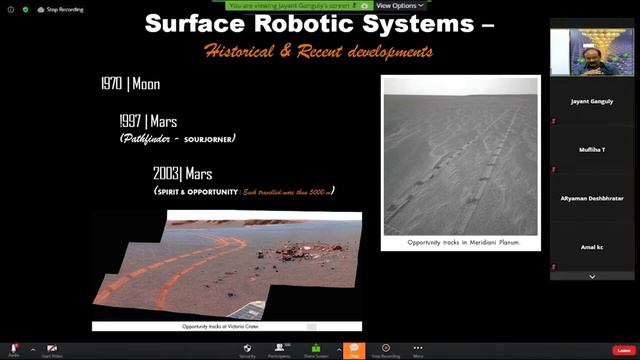640x360 pixels.
Task: Click the '1970 | Moon' text
Action: click(130, 84)
